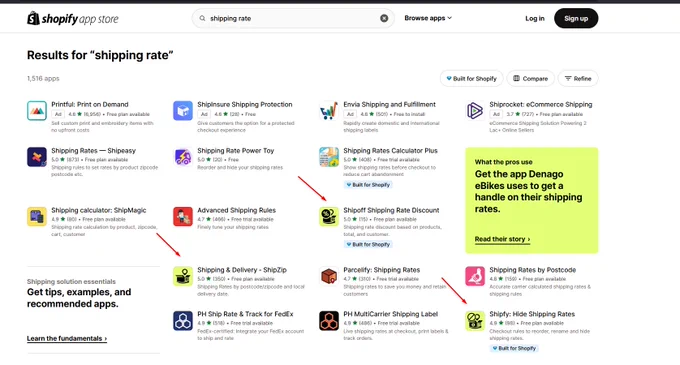680x365 pixels.
Task: Open the PH MultiCarrier Shipping Label title
Action: 390,314
